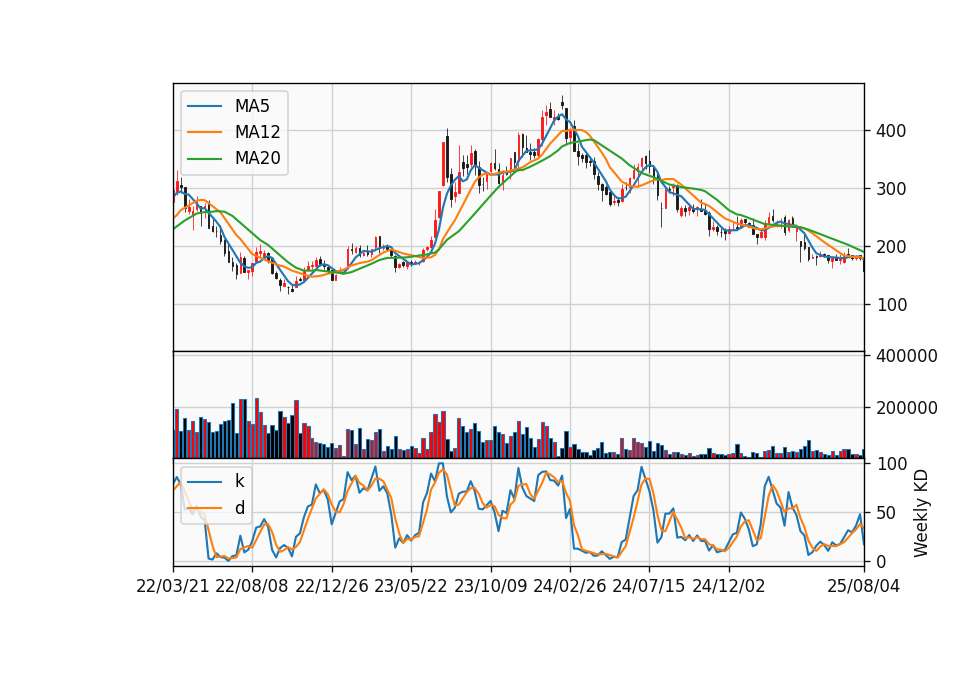Click the 24/07/15 date tick label

649,586
